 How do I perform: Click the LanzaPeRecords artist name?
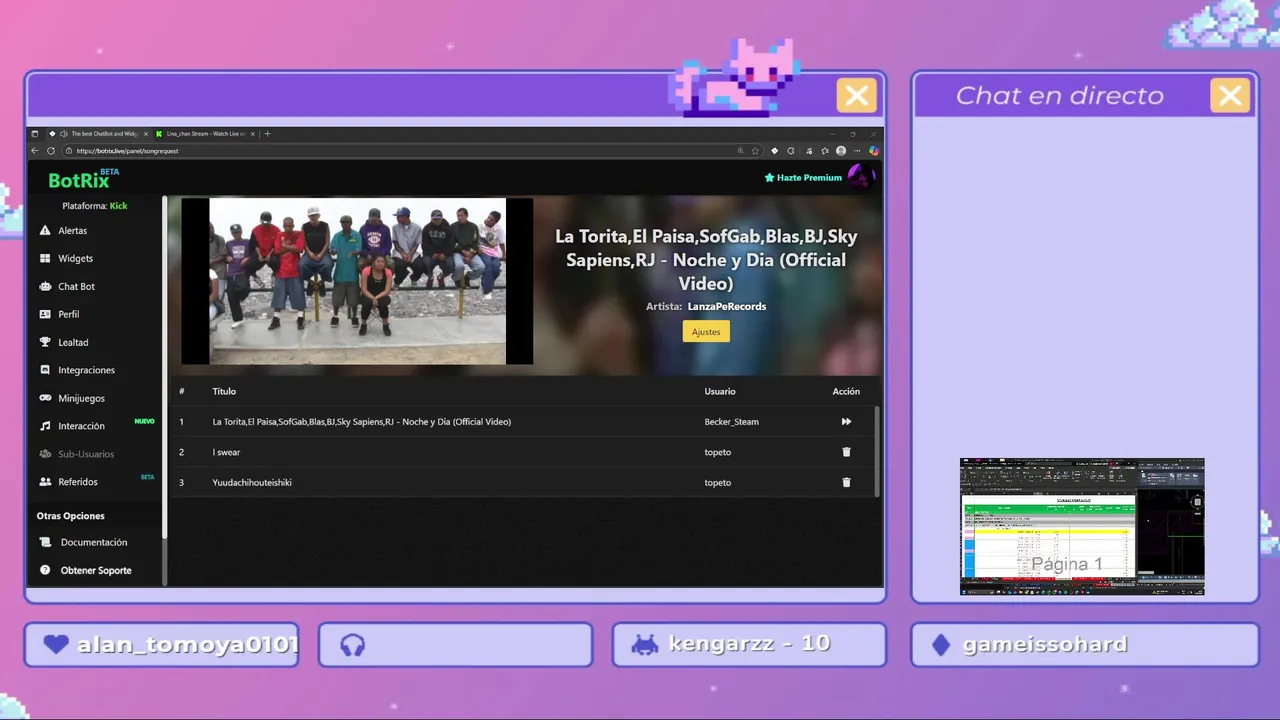point(727,306)
